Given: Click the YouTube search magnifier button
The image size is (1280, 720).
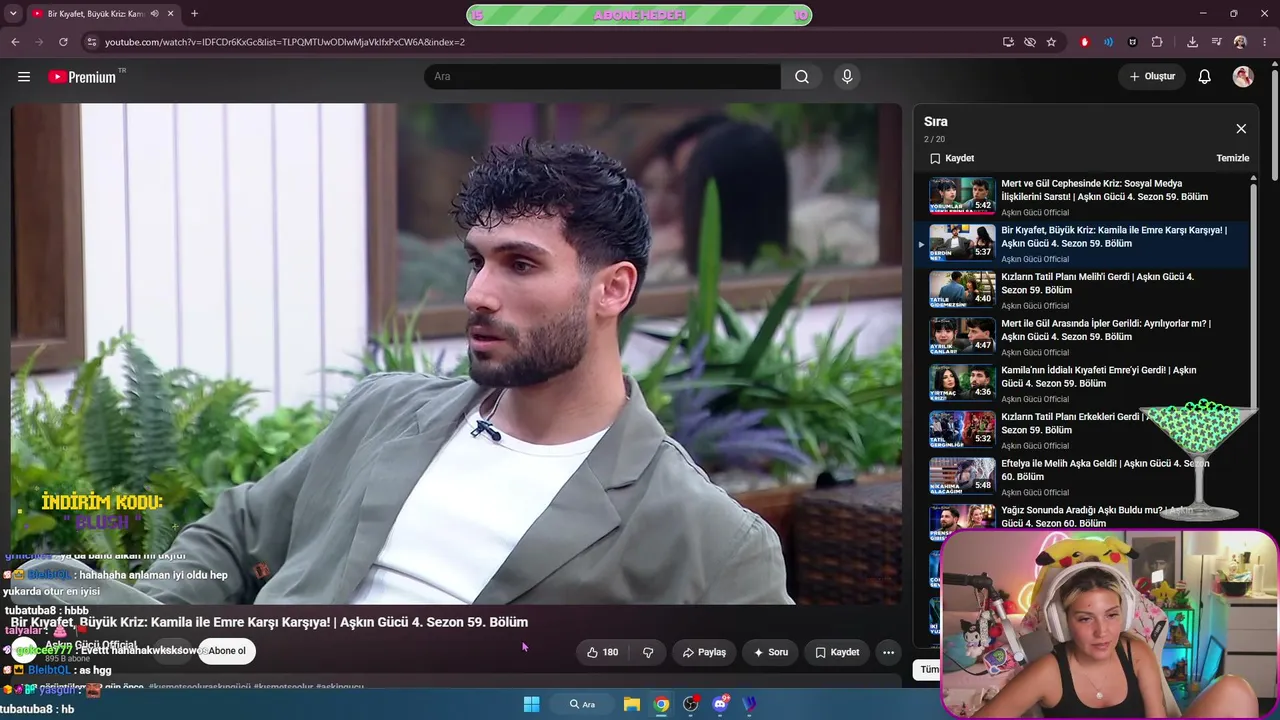Looking at the screenshot, I should click(802, 77).
